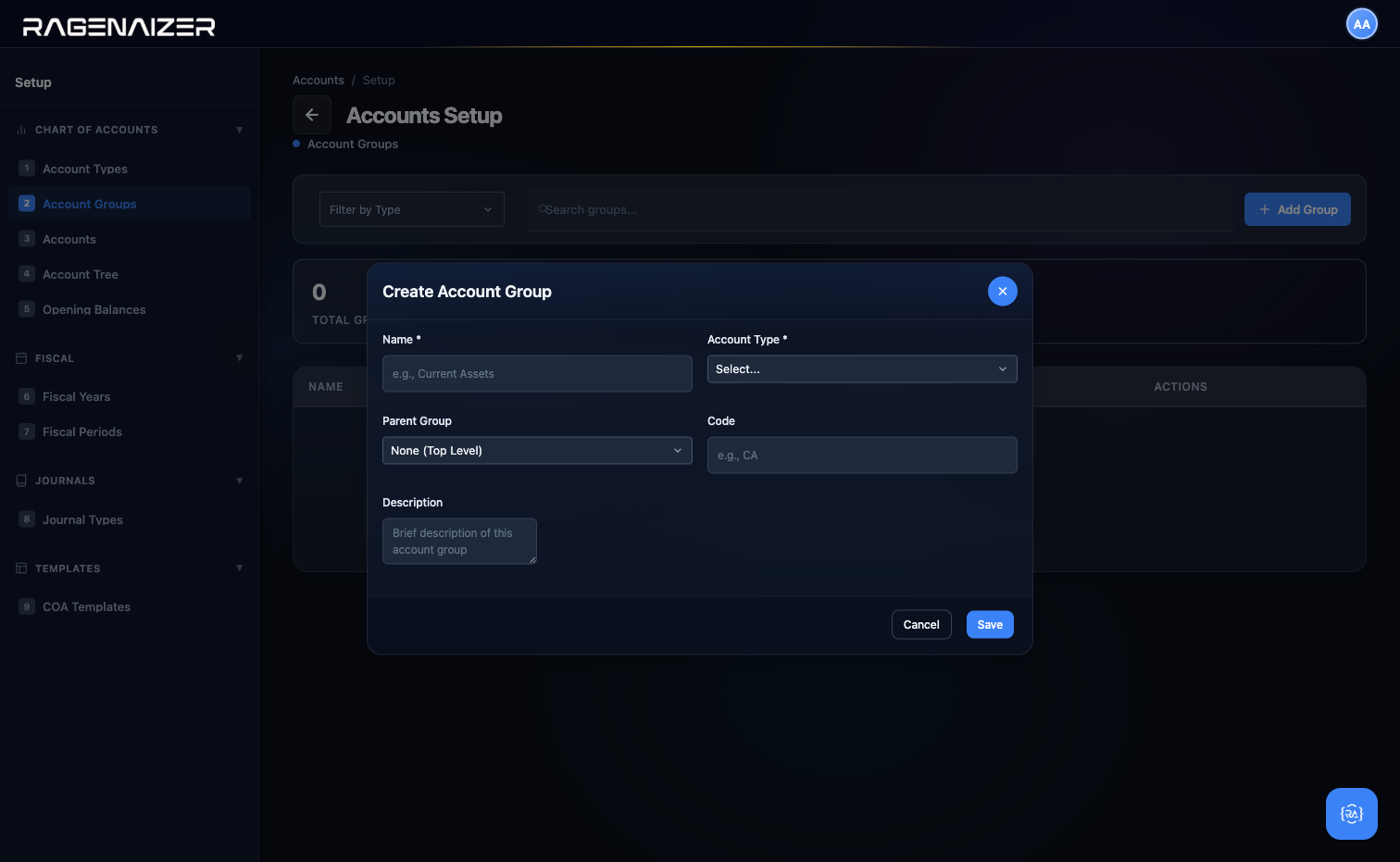Click the Fiscal section calendar icon
This screenshot has height=862, width=1400.
click(21, 358)
